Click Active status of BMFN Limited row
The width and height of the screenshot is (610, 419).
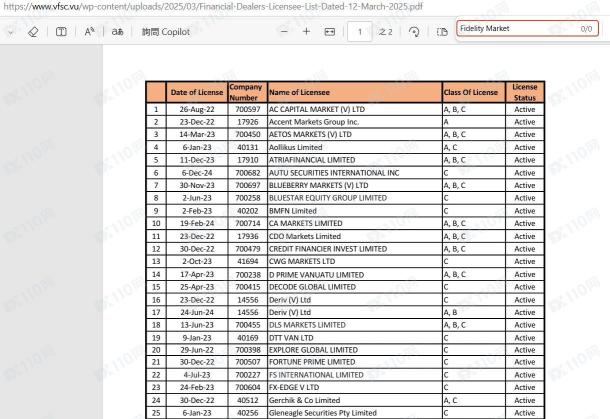coord(524,211)
